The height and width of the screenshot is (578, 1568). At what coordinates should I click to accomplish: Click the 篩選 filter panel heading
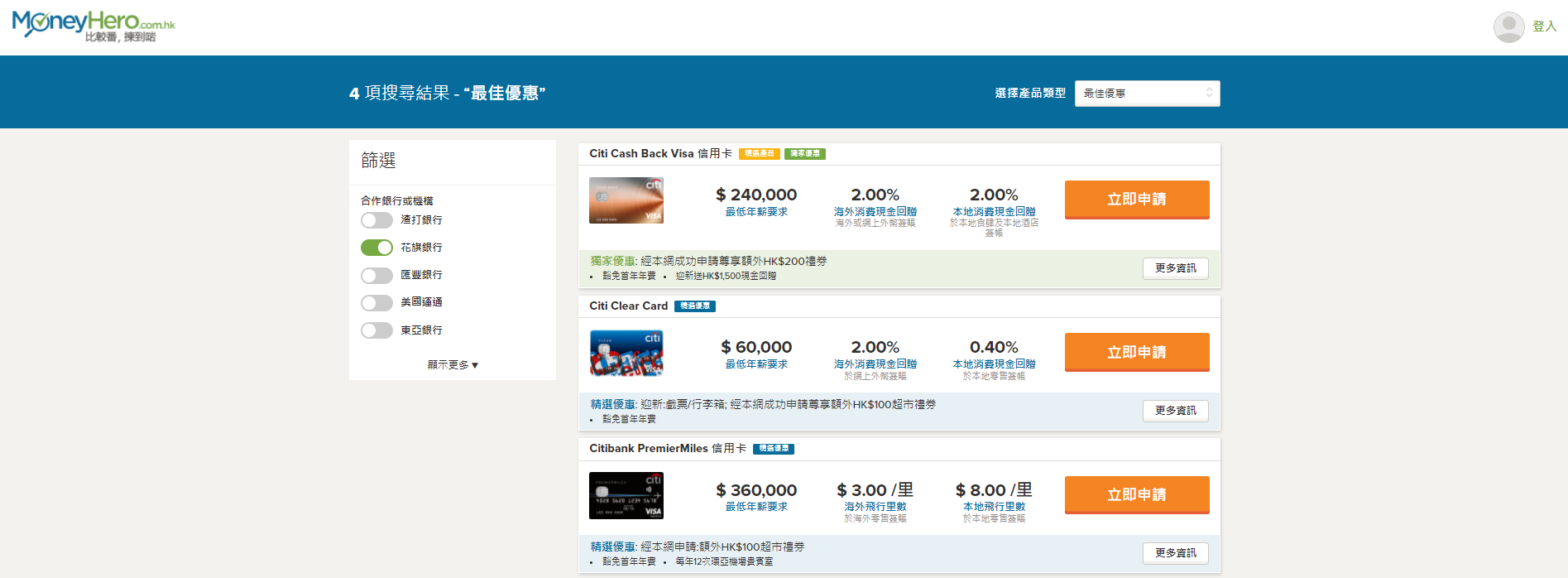pos(378,160)
